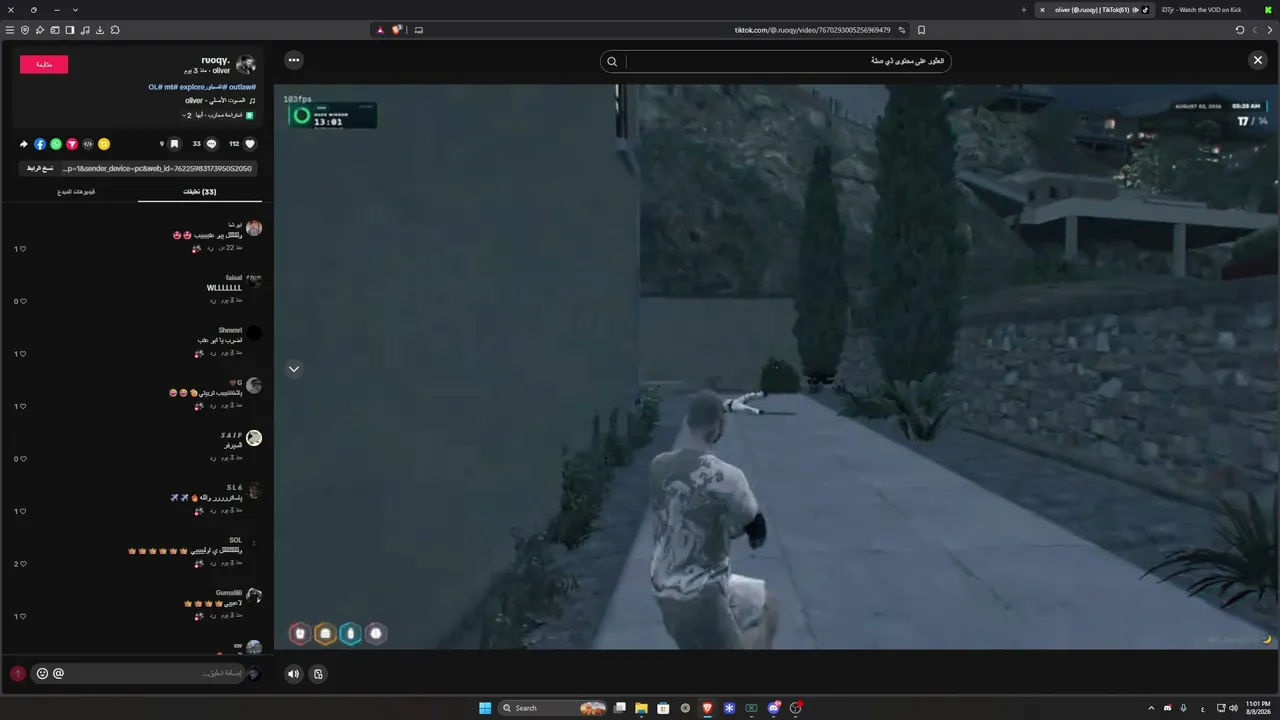The image size is (1280, 720).
Task: Open the original sound by oliver link
Action: pyautogui.click(x=215, y=101)
